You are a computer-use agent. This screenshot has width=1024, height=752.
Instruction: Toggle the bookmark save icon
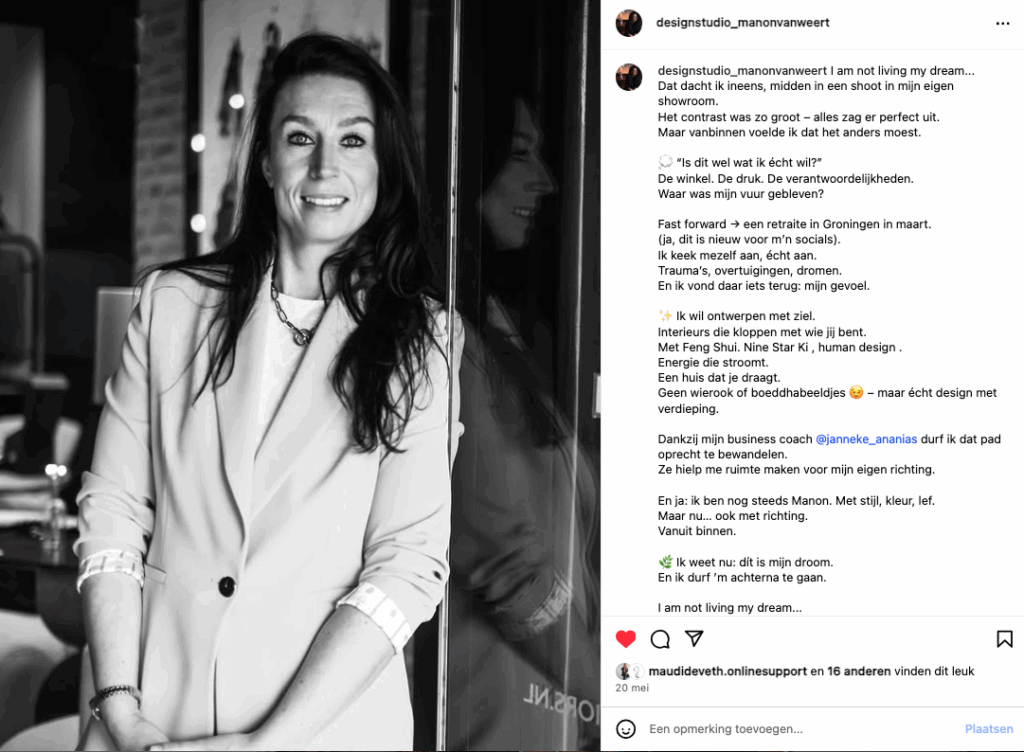(x=1004, y=638)
